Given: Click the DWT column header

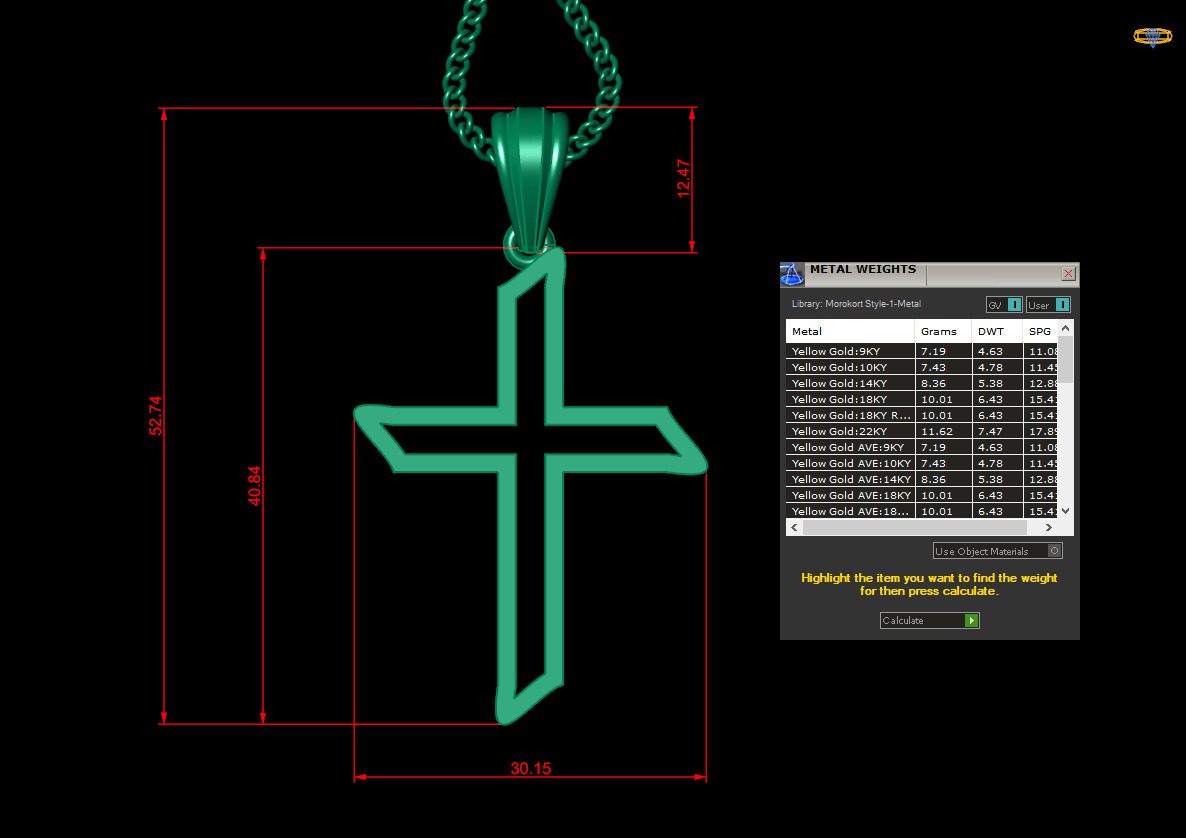Looking at the screenshot, I should point(997,331).
